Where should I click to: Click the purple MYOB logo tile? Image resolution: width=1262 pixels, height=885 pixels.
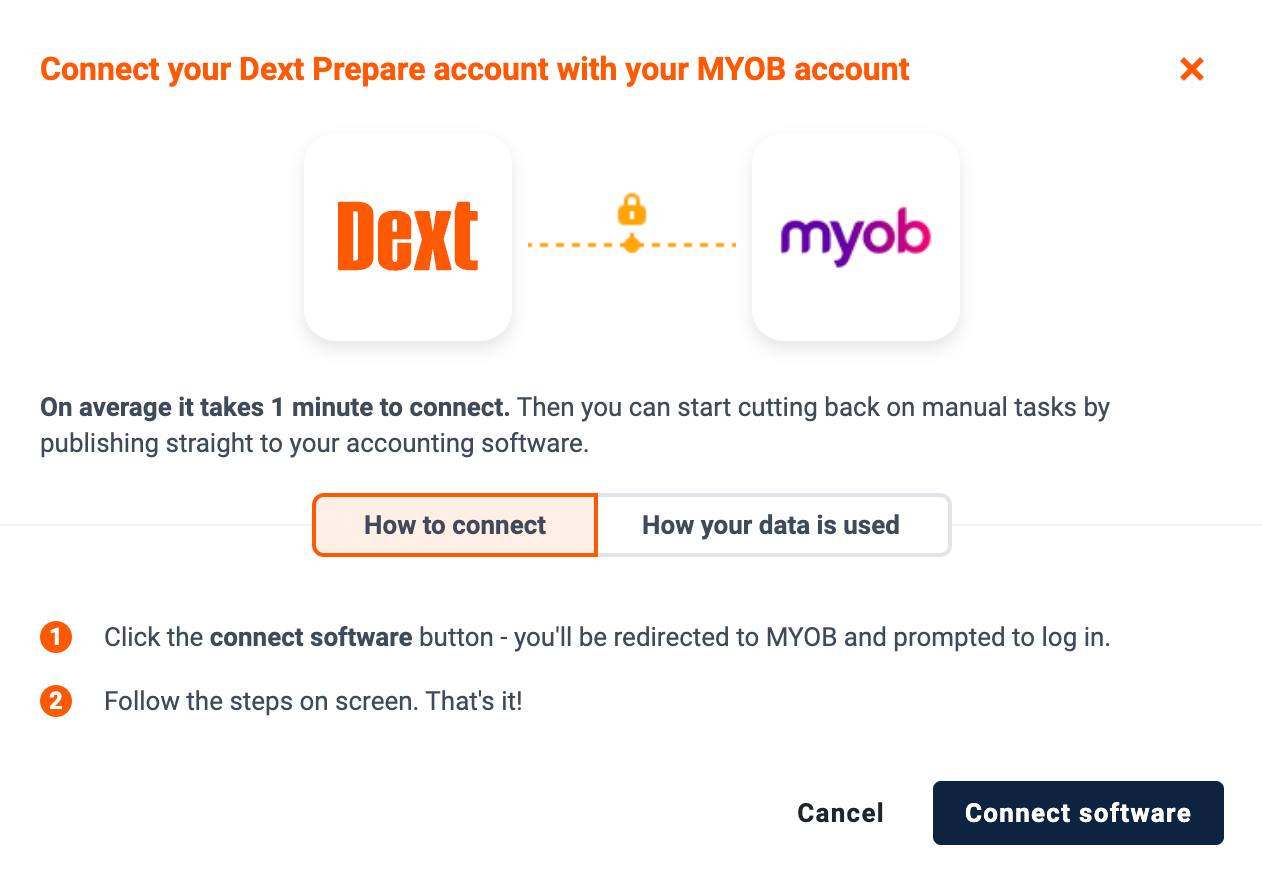tap(856, 237)
